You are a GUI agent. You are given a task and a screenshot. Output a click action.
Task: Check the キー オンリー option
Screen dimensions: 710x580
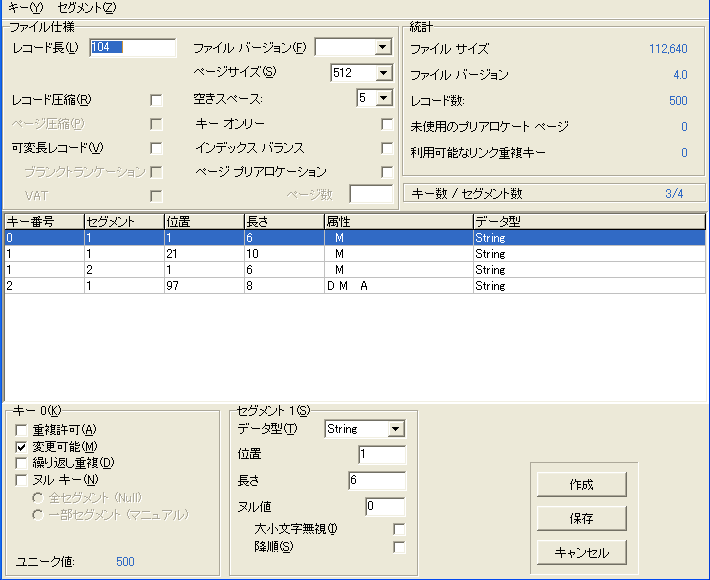coord(387,124)
